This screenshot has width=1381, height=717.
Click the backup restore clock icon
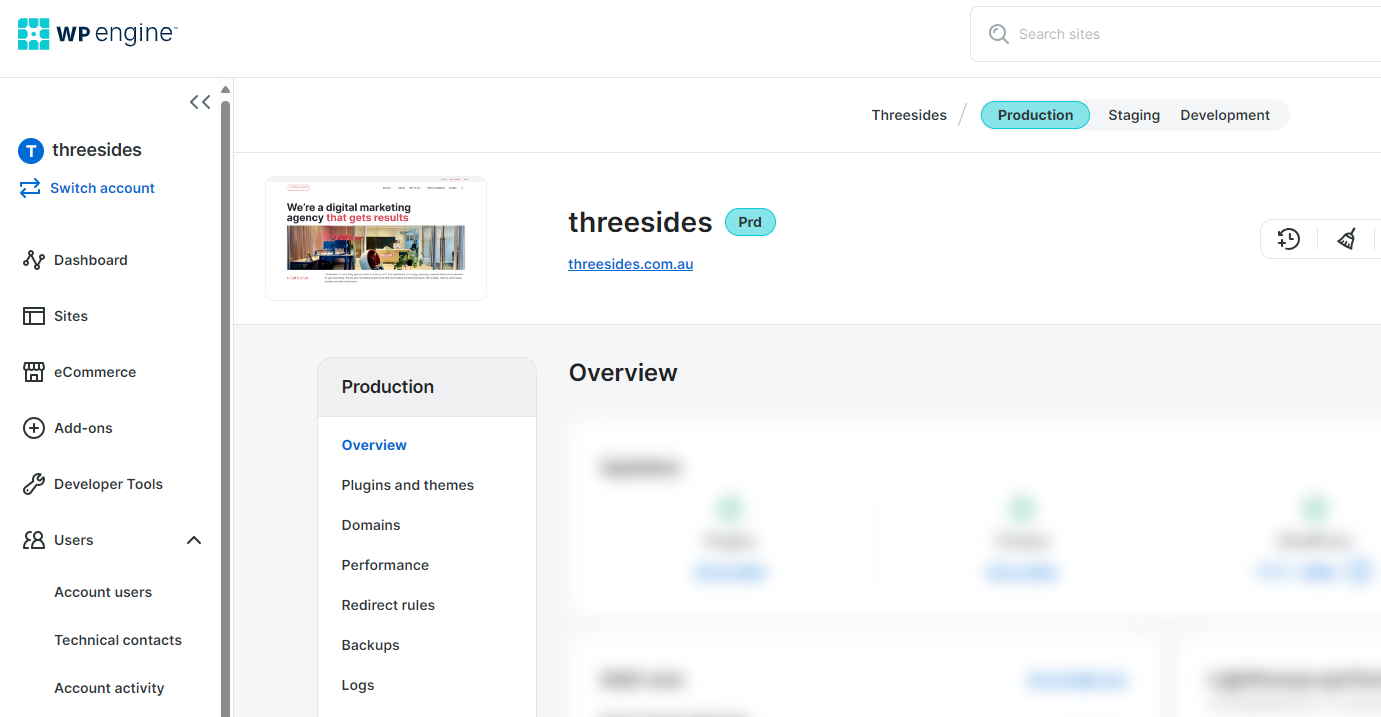point(1288,239)
